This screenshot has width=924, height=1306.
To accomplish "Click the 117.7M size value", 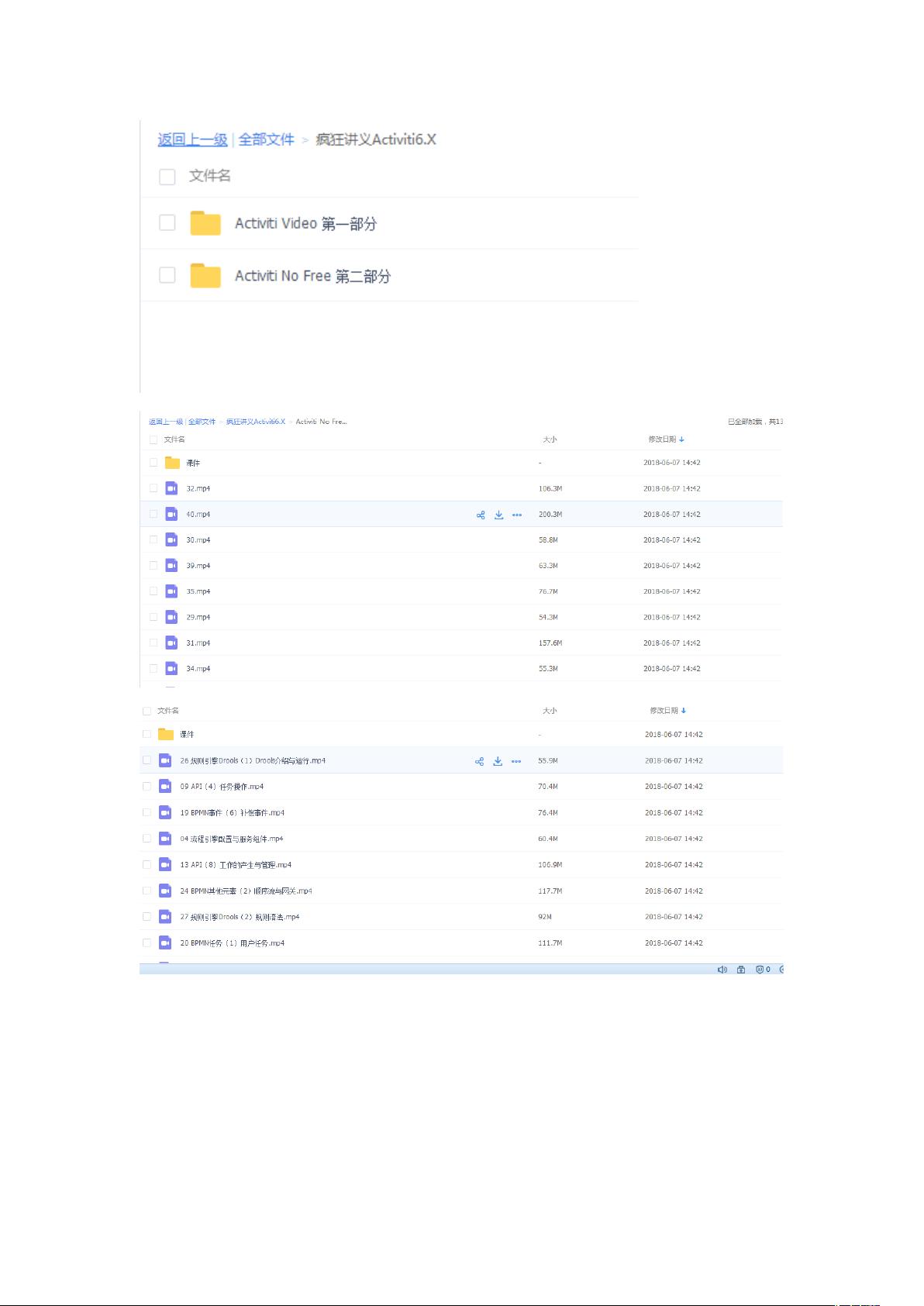I will pos(550,891).
